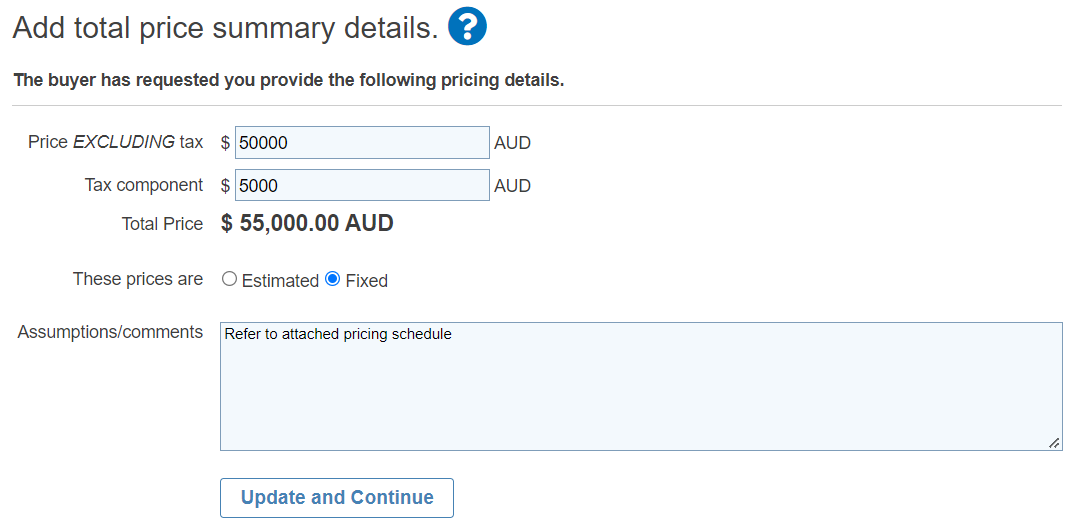Screen dimensions: 1076x528
Task: Open the blue question mark help icon
Action: click(467, 27)
